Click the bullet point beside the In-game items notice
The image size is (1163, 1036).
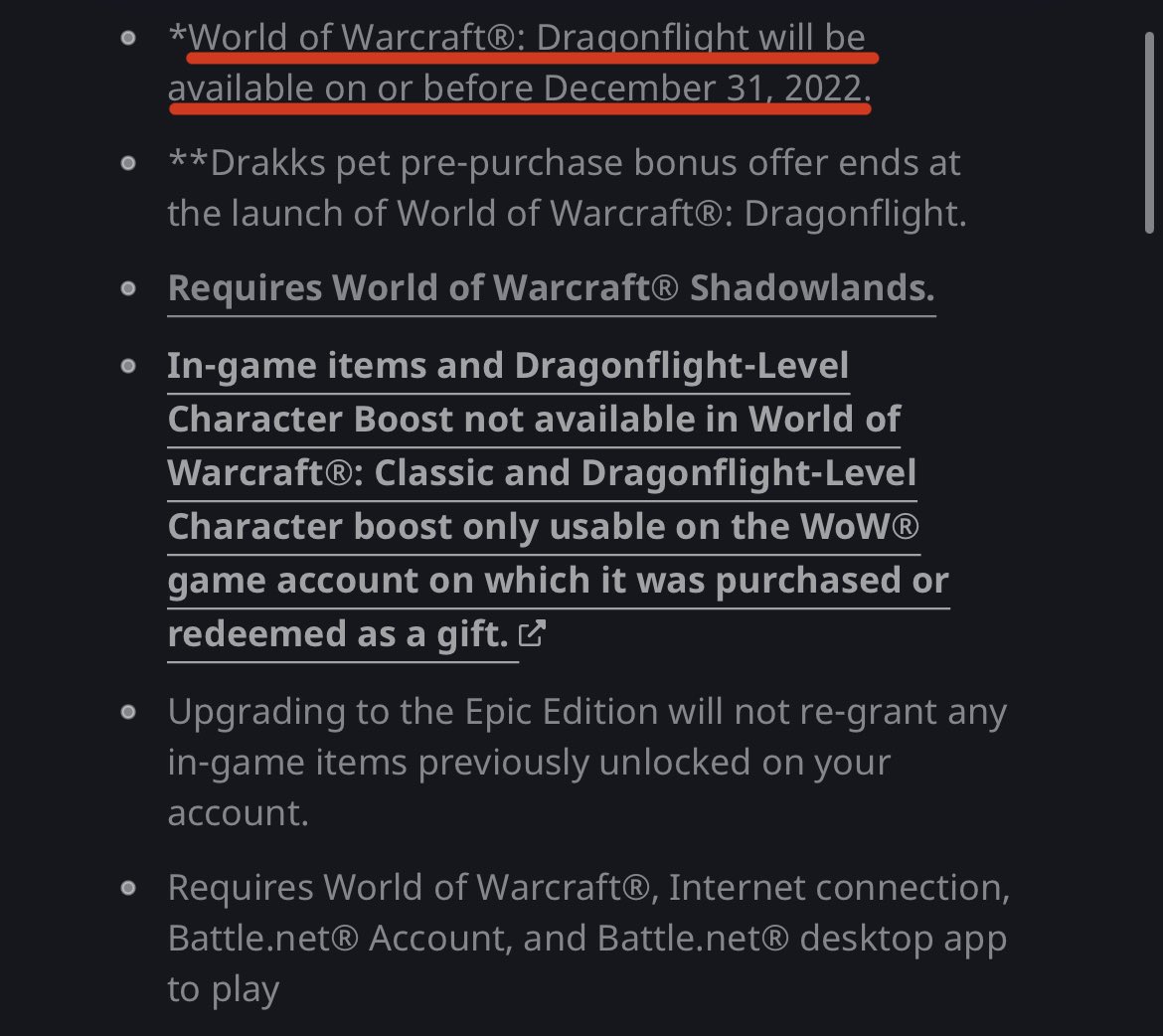128,366
